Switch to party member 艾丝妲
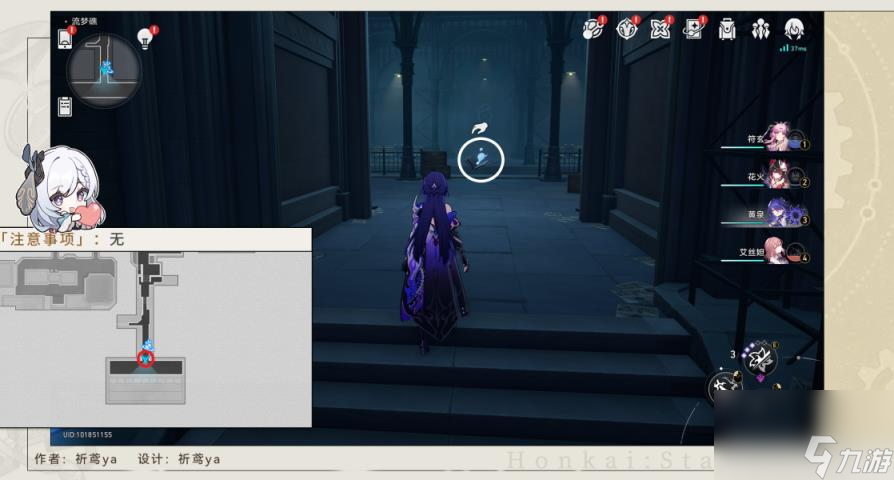 pyautogui.click(x=765, y=251)
